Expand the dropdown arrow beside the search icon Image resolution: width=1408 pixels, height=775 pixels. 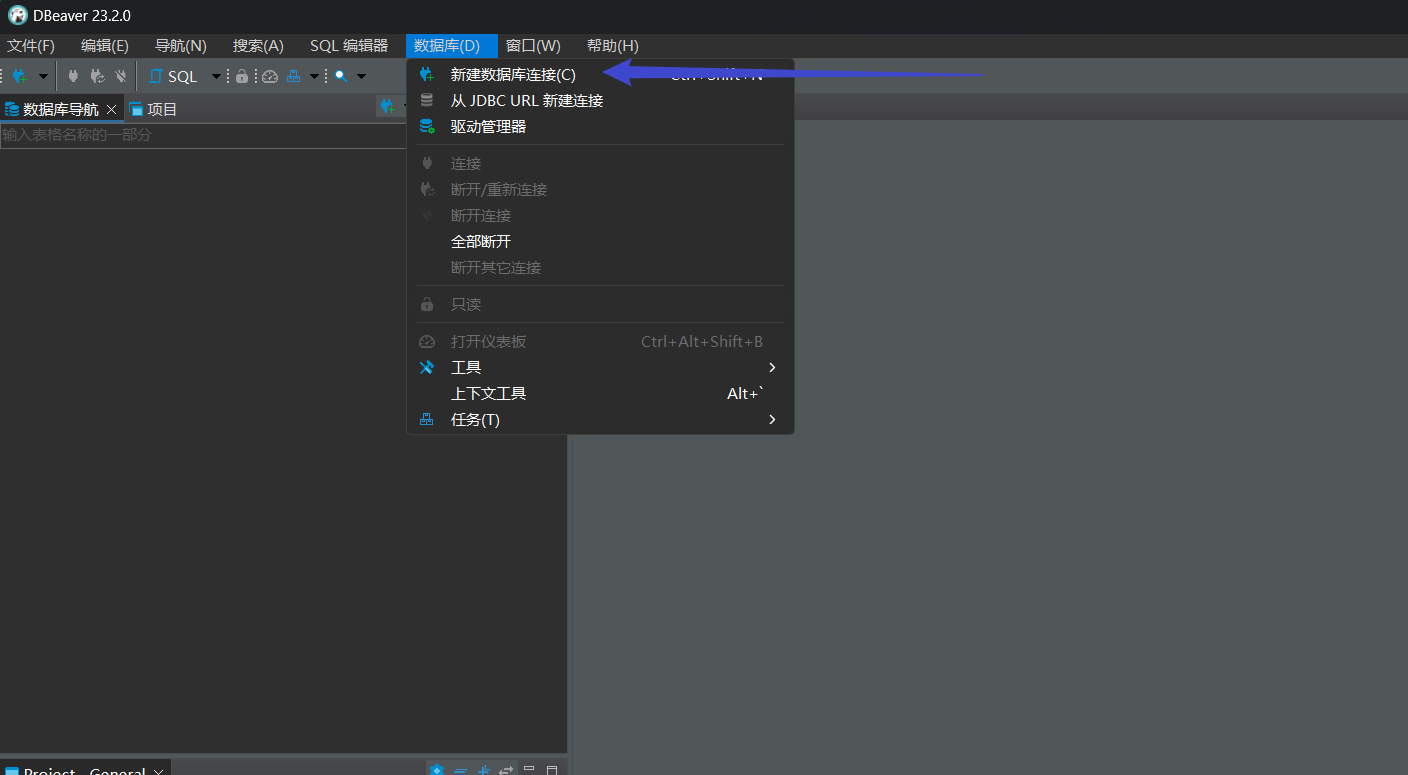pos(361,76)
